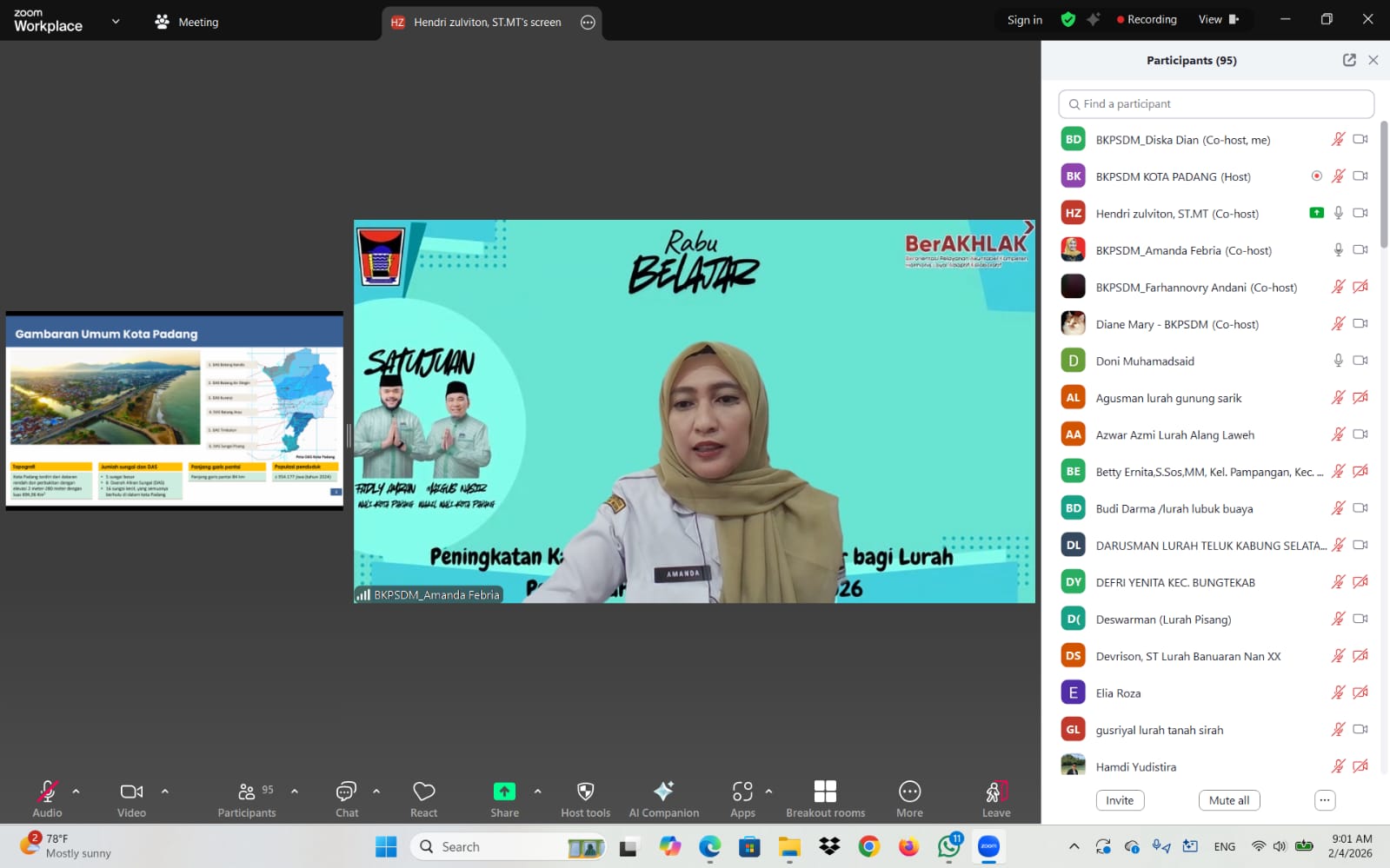The image size is (1390, 868).
Task: Open Host tools shield icon
Action: [x=585, y=798]
